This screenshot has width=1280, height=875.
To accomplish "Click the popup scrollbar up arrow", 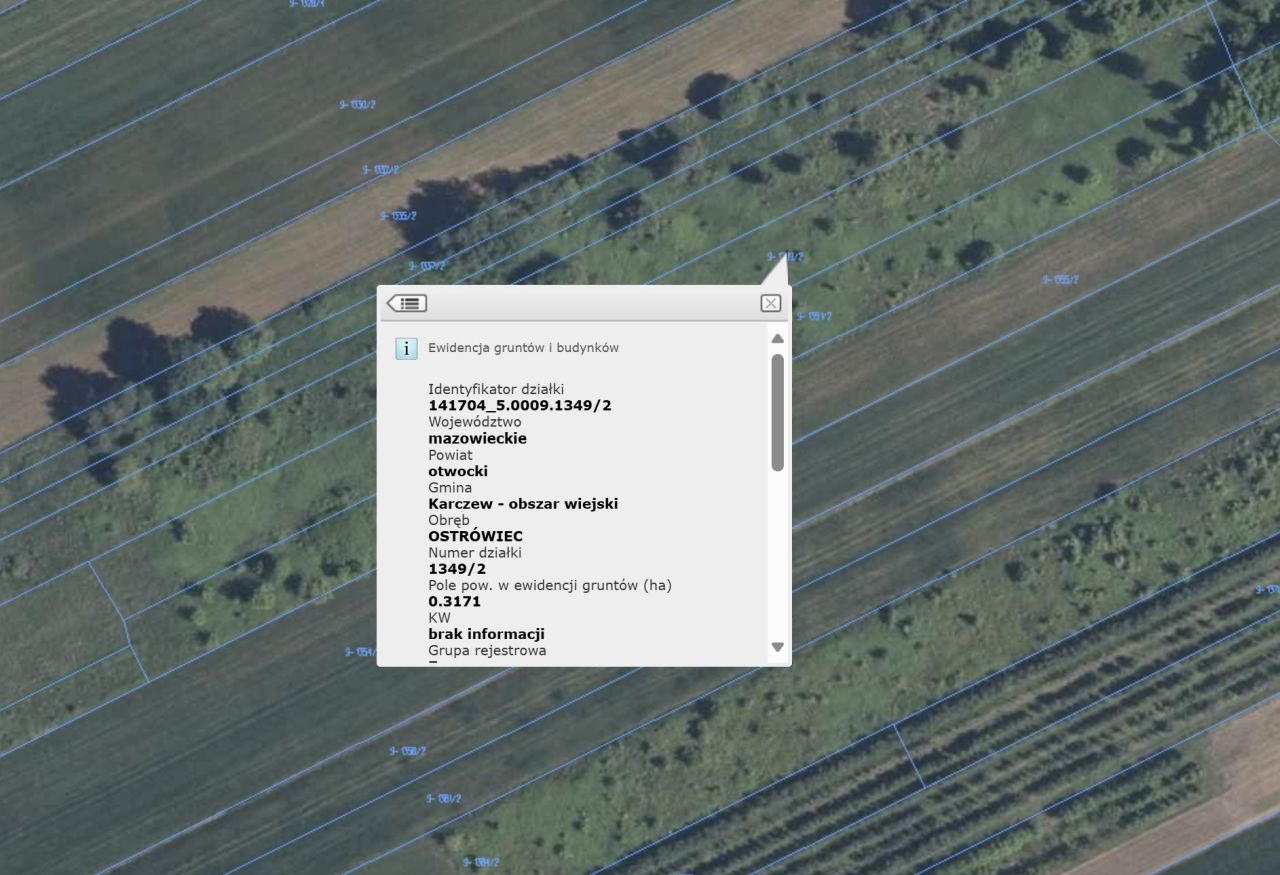I will (778, 338).
